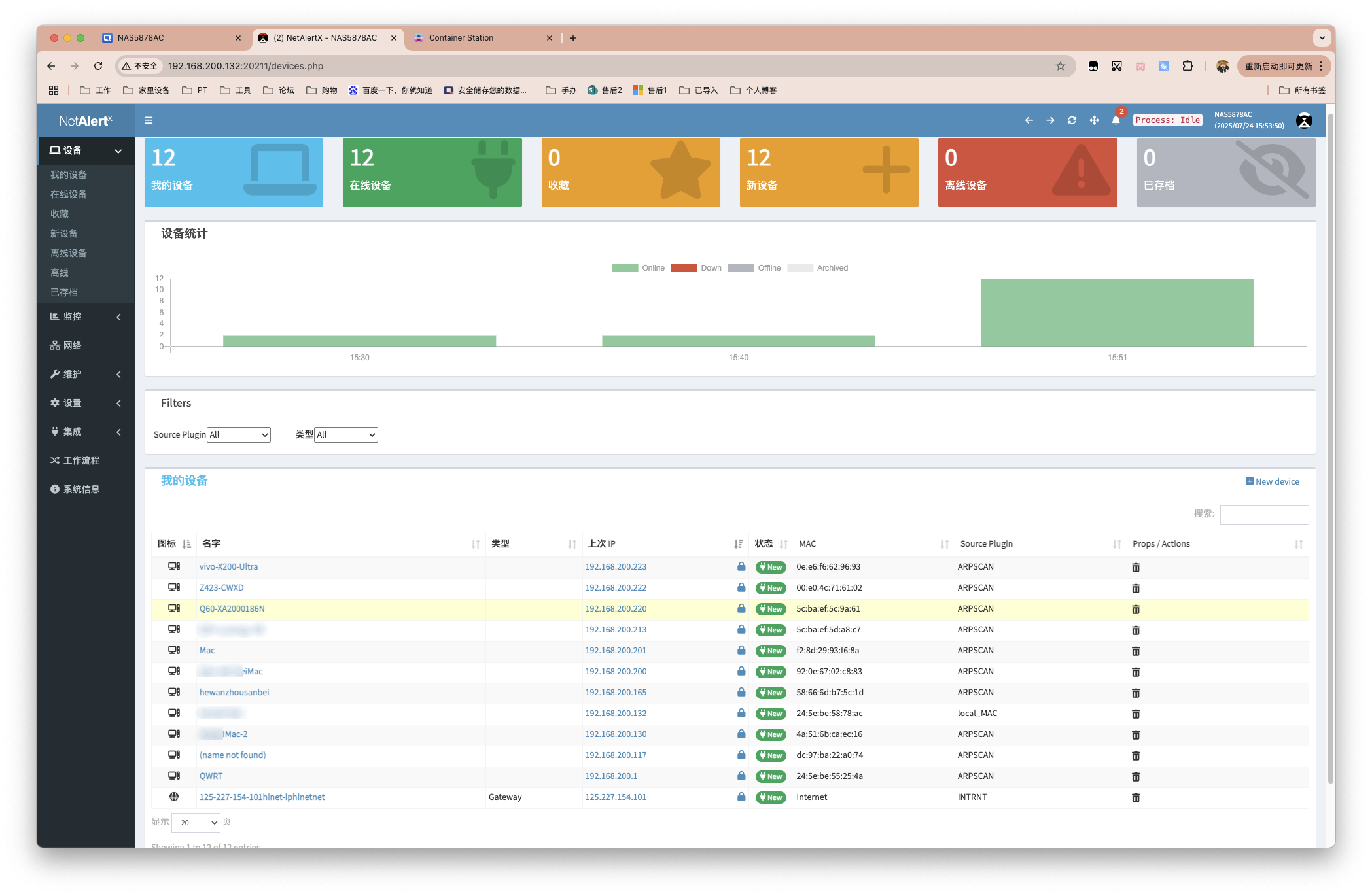Screen dimensions: 1372x896
Task: Open the 网络 sidebar item
Action: [72, 346]
